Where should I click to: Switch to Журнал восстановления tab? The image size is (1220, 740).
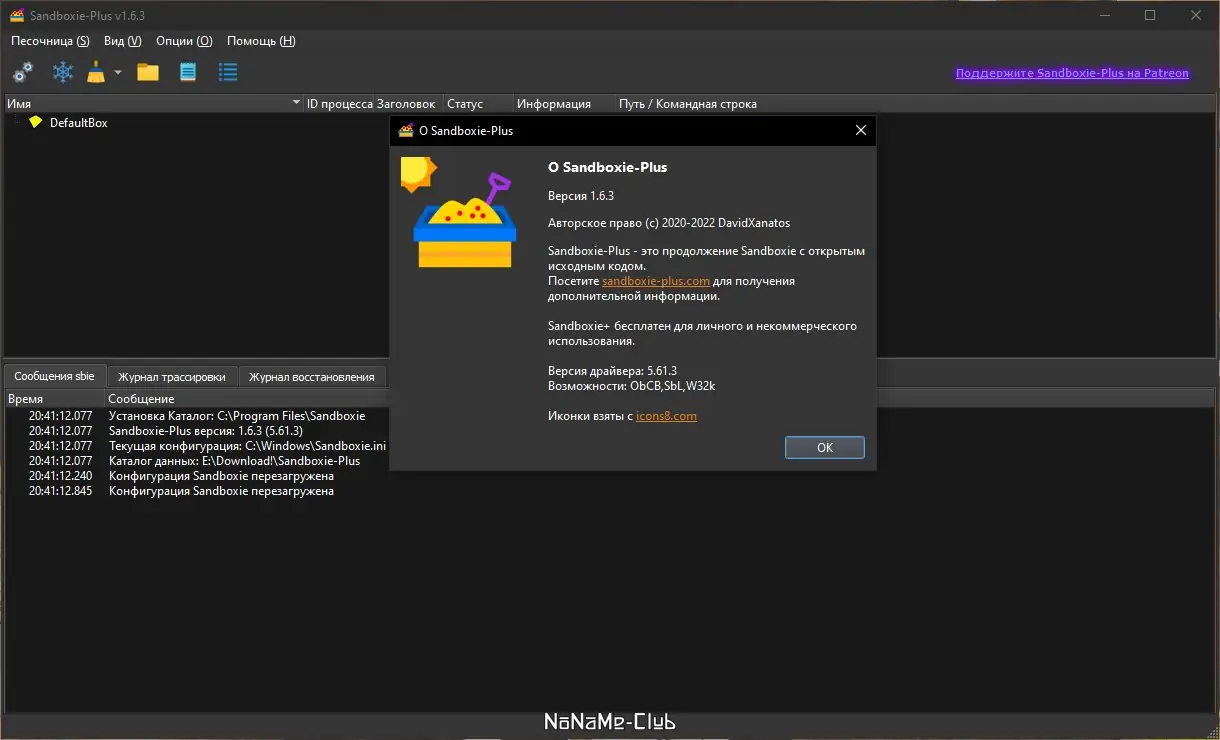(x=312, y=377)
